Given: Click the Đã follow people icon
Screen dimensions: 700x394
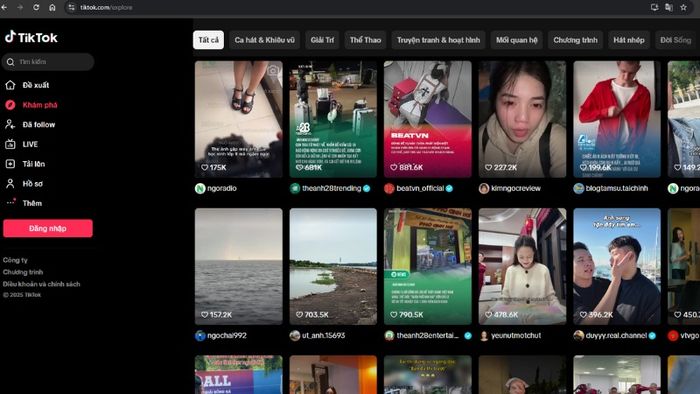Looking at the screenshot, I should pos(10,124).
